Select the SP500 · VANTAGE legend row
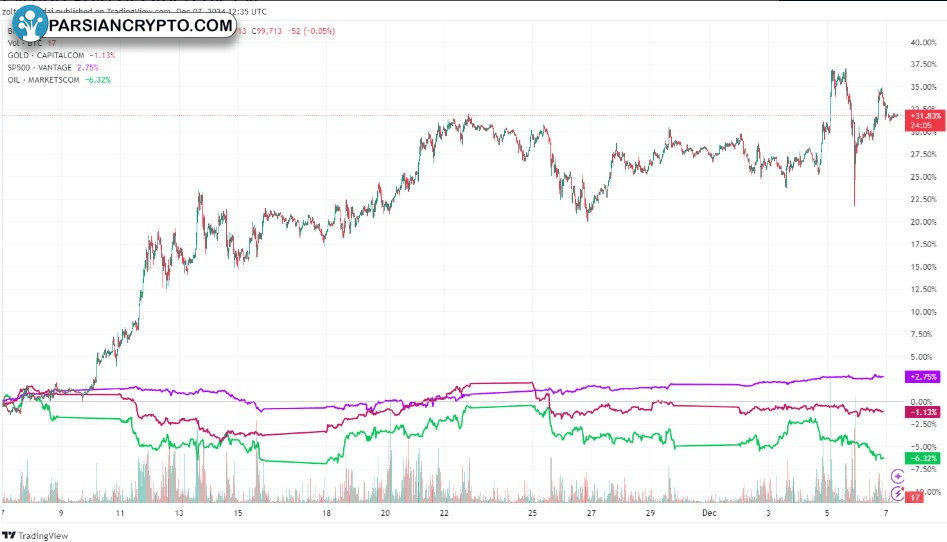947x542 pixels. 53,68
